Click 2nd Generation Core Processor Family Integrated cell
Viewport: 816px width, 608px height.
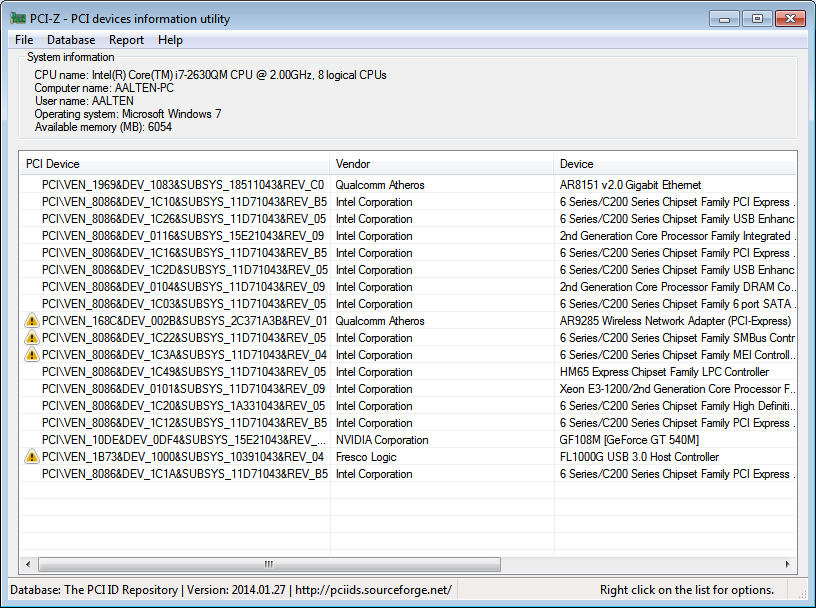678,236
